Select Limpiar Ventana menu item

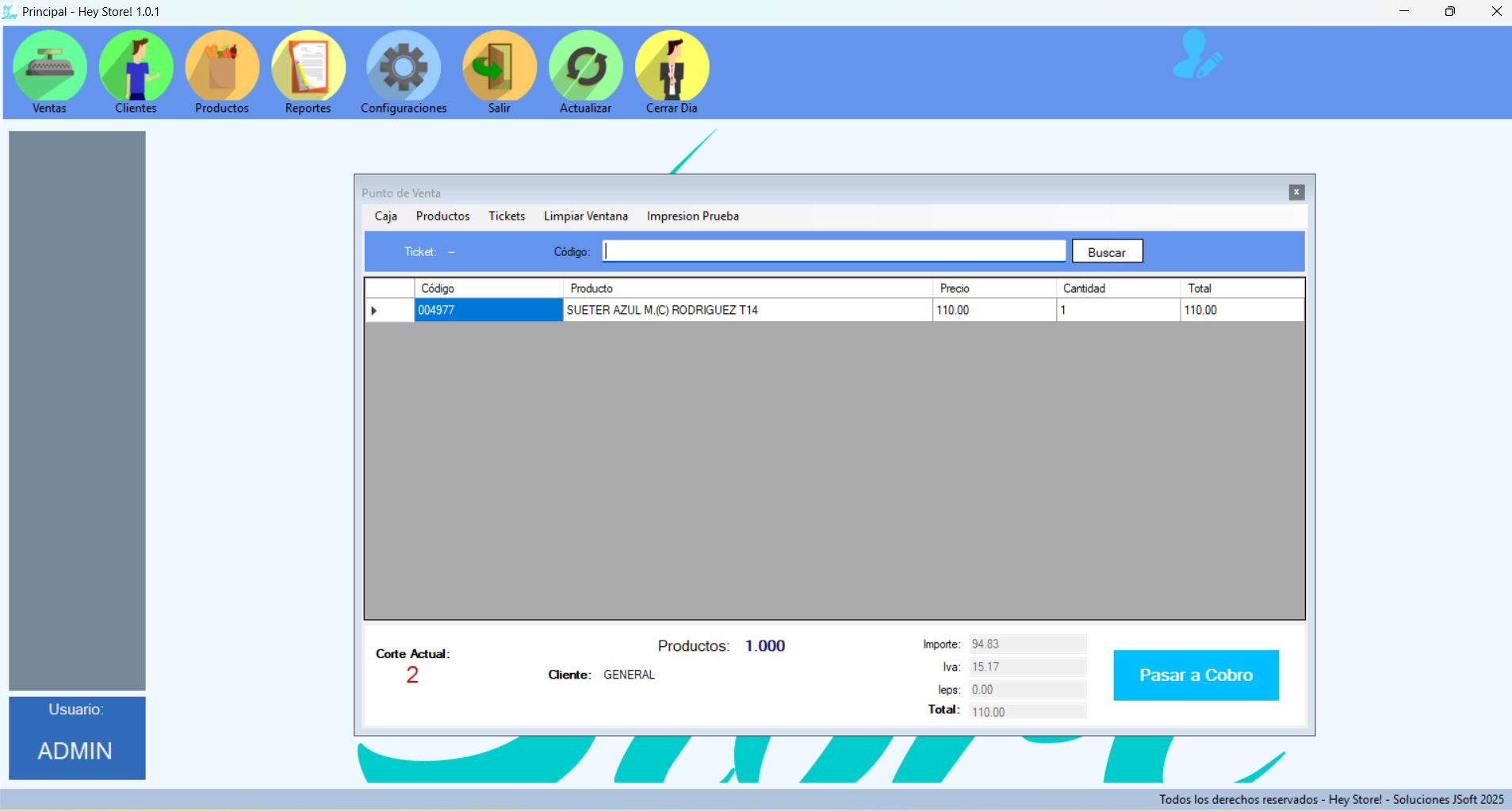tap(585, 216)
